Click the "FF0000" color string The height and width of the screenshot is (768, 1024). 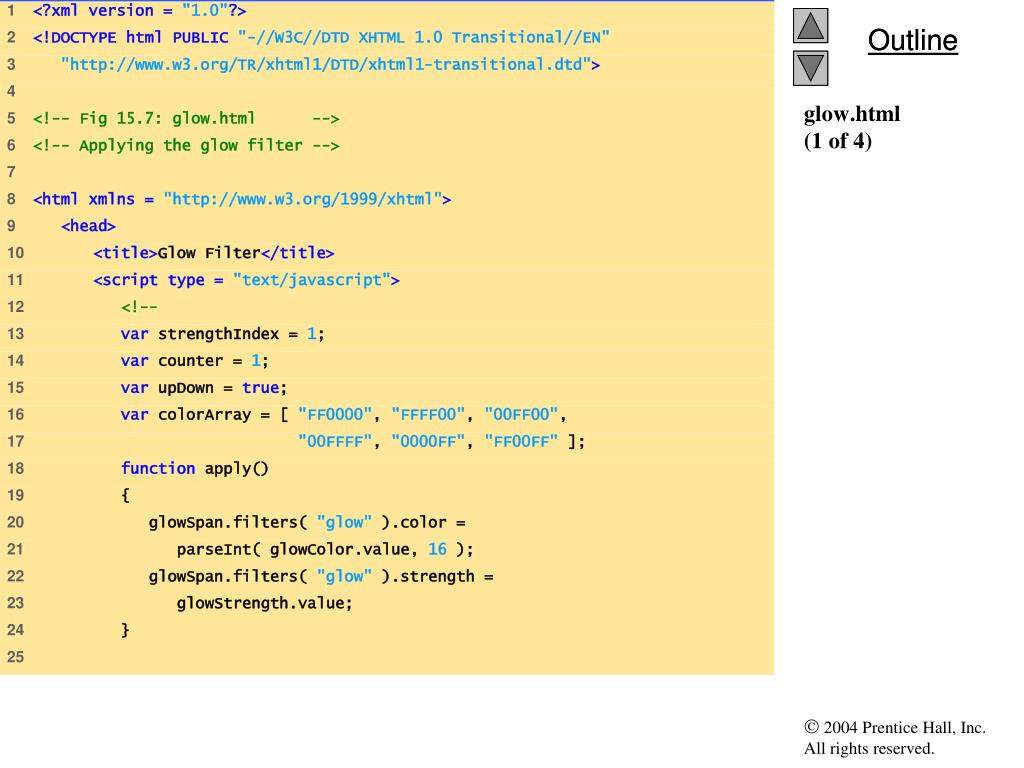coord(335,414)
